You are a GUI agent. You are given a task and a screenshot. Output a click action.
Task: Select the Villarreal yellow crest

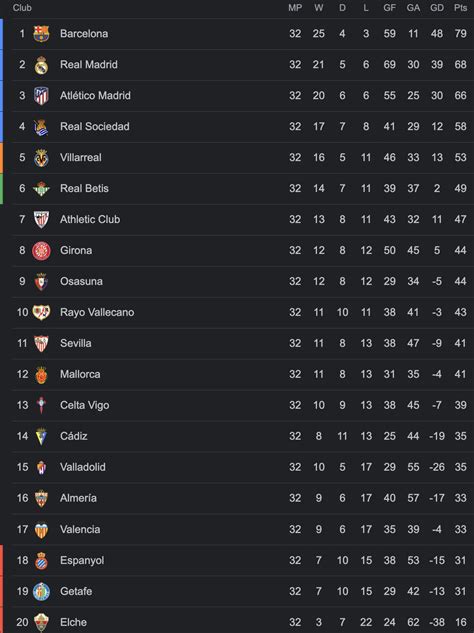41,157
